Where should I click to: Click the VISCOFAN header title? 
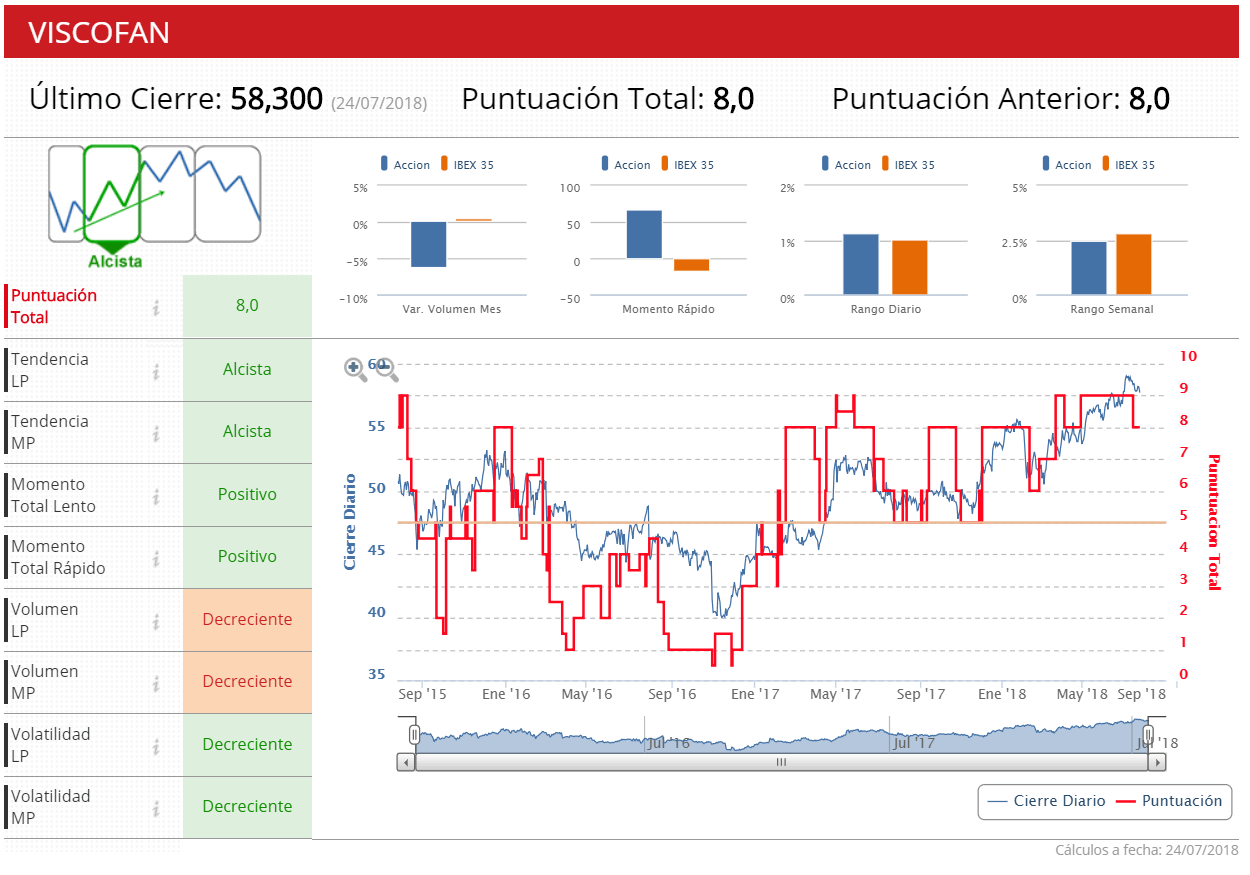pyautogui.click(x=99, y=33)
